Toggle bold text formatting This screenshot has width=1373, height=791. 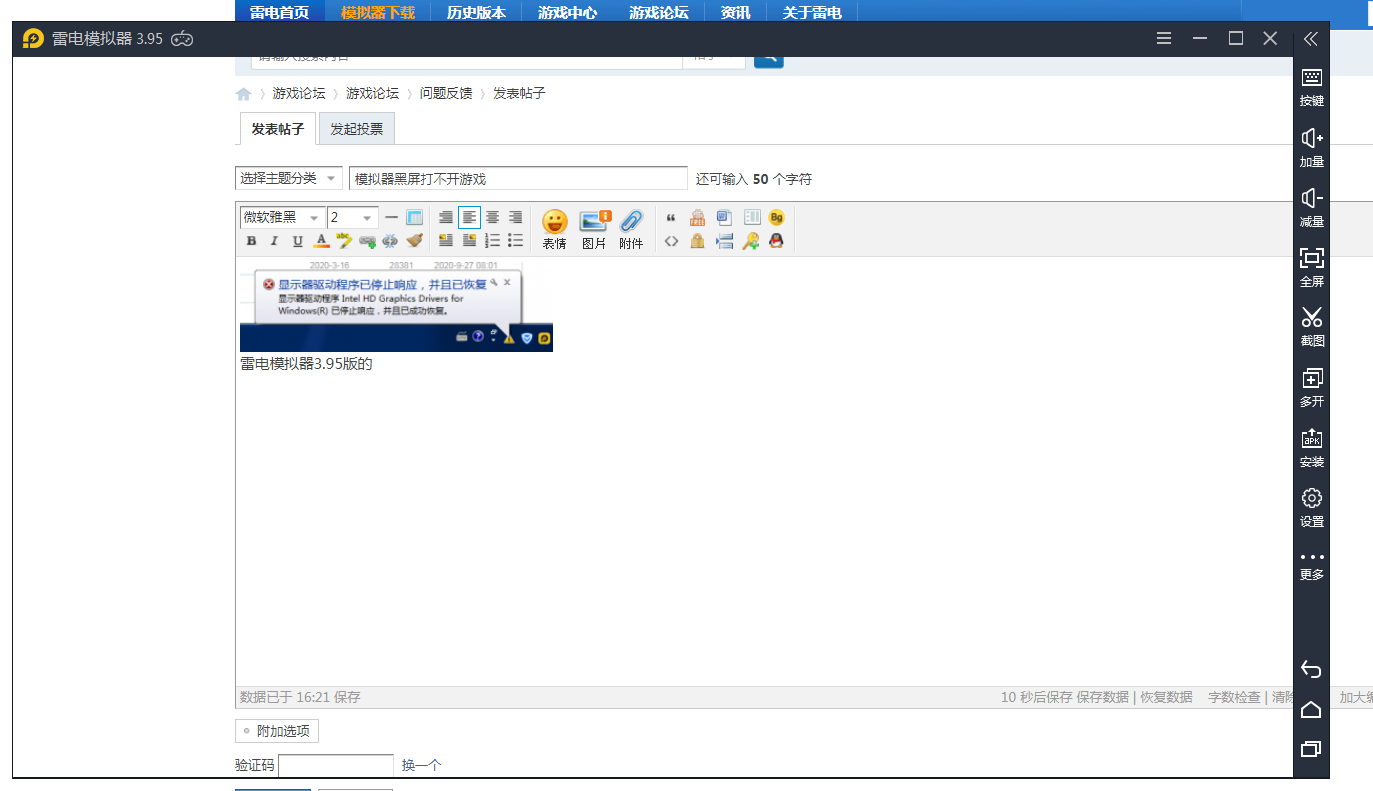[251, 241]
